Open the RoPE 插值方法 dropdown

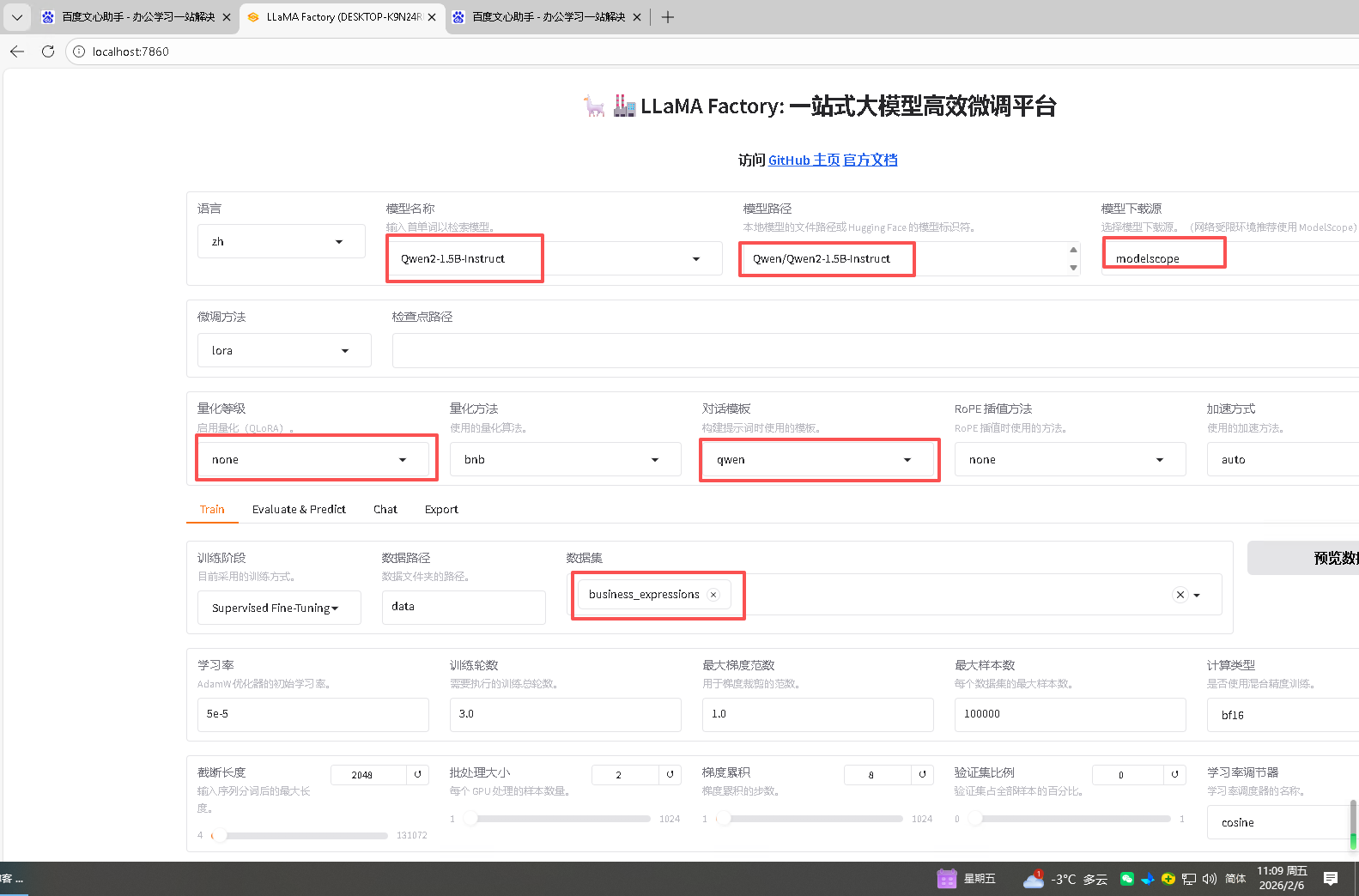(x=1071, y=460)
